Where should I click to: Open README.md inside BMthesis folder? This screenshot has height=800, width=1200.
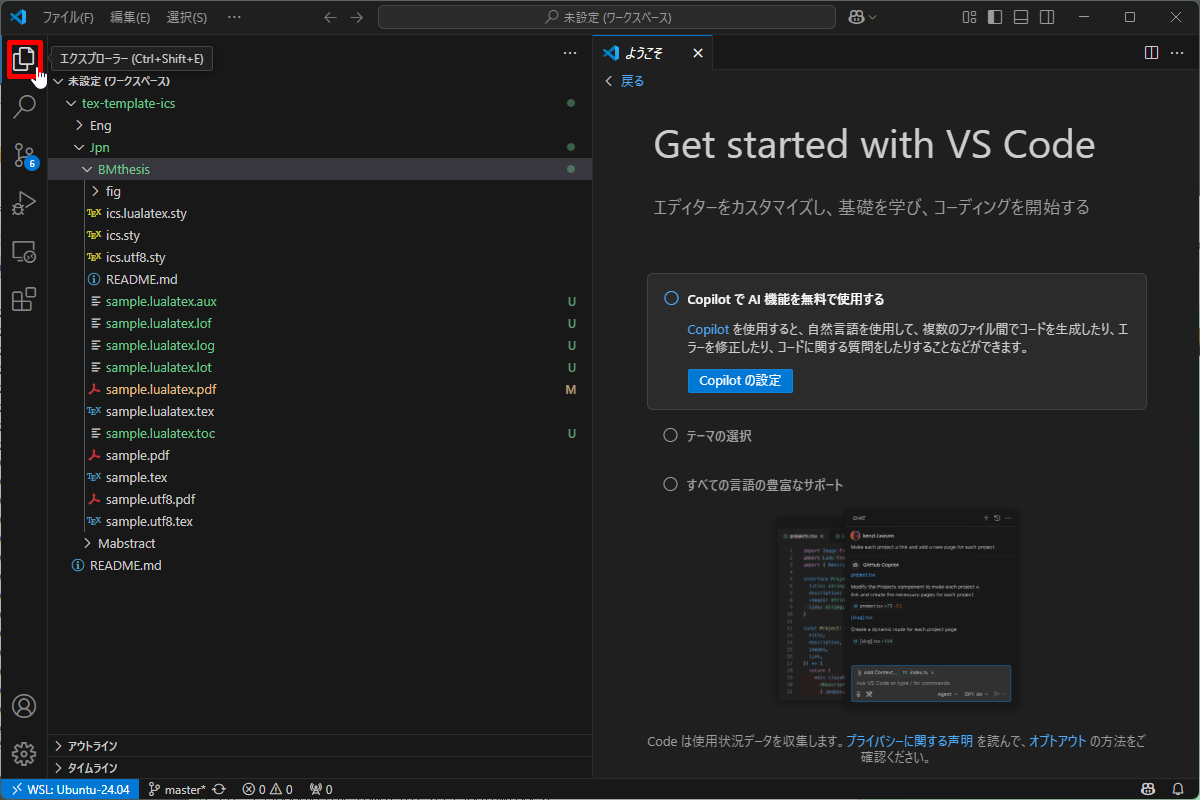pyautogui.click(x=141, y=279)
